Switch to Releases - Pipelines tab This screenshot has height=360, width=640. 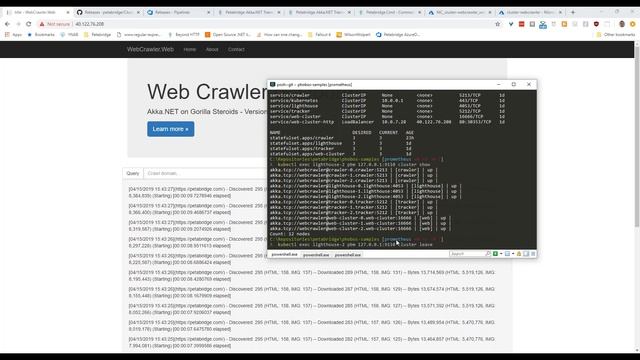point(179,12)
